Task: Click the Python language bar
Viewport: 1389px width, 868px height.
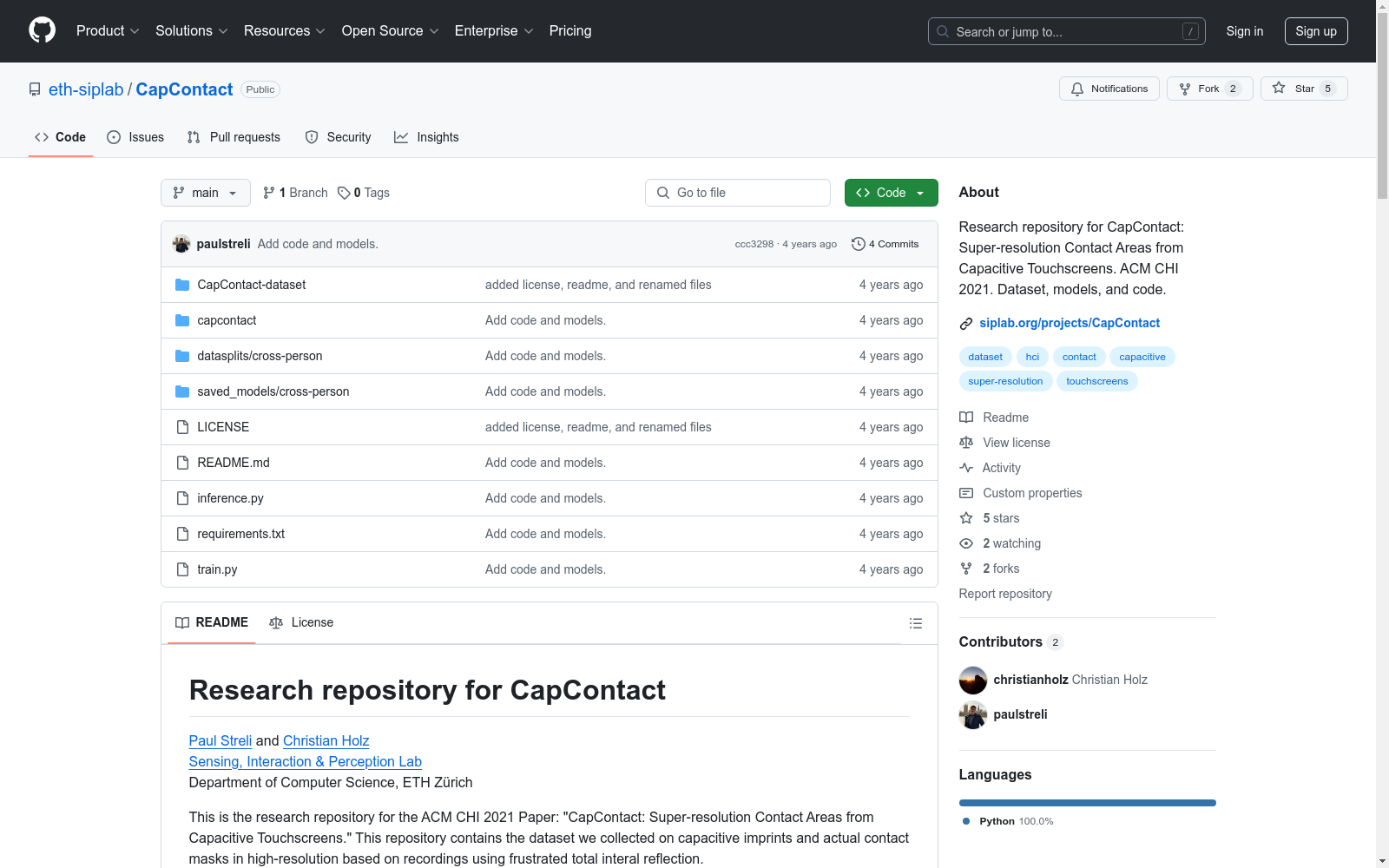Action: tap(1088, 803)
